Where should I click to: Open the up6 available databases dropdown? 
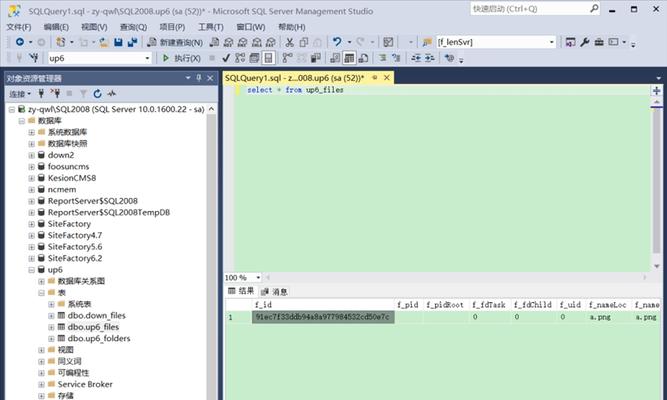100,58
